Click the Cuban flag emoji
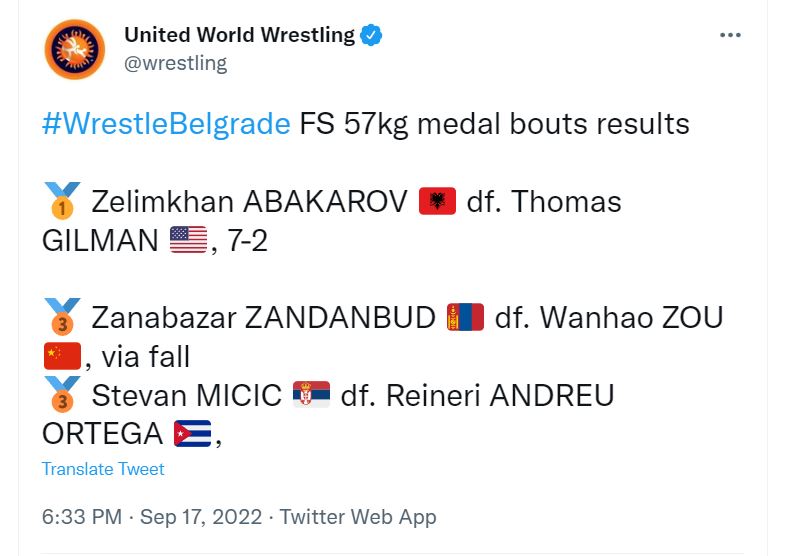The height and width of the screenshot is (556, 795). click(x=191, y=433)
